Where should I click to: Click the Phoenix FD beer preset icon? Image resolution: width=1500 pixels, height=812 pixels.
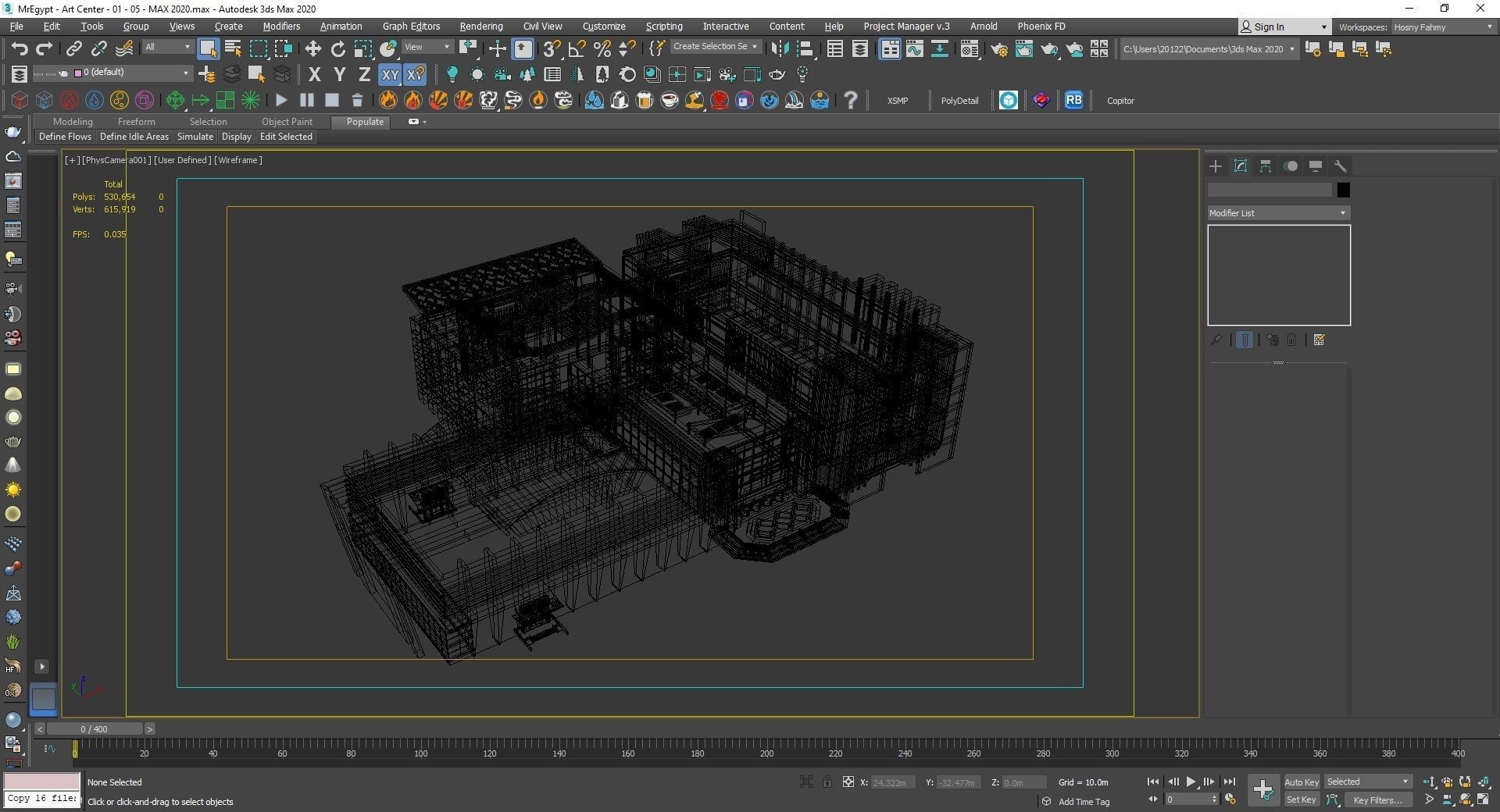coord(645,100)
